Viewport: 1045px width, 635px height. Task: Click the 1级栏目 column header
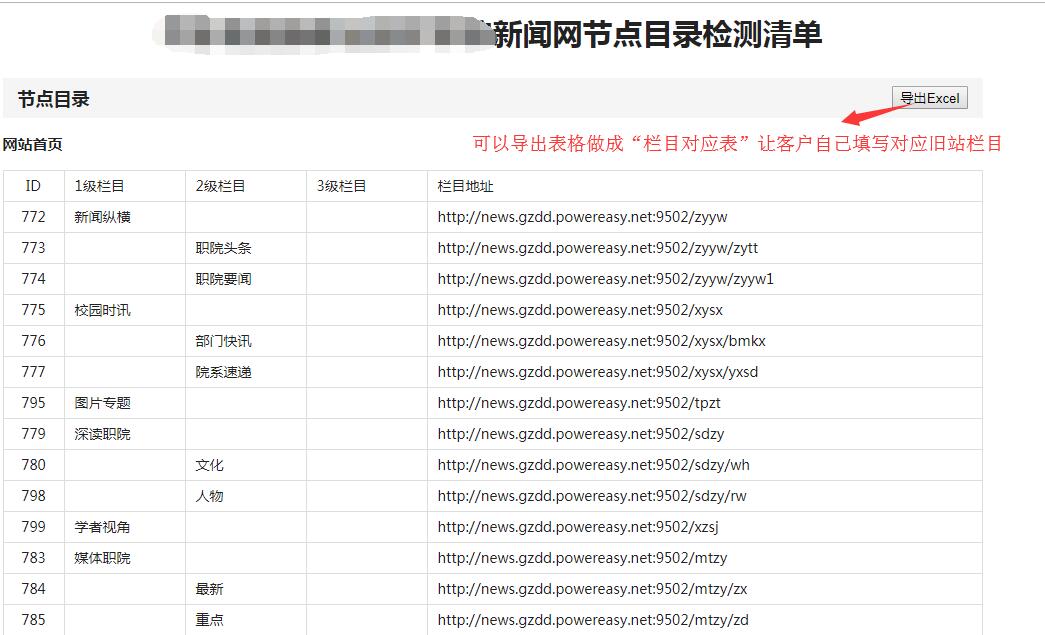click(x=99, y=186)
